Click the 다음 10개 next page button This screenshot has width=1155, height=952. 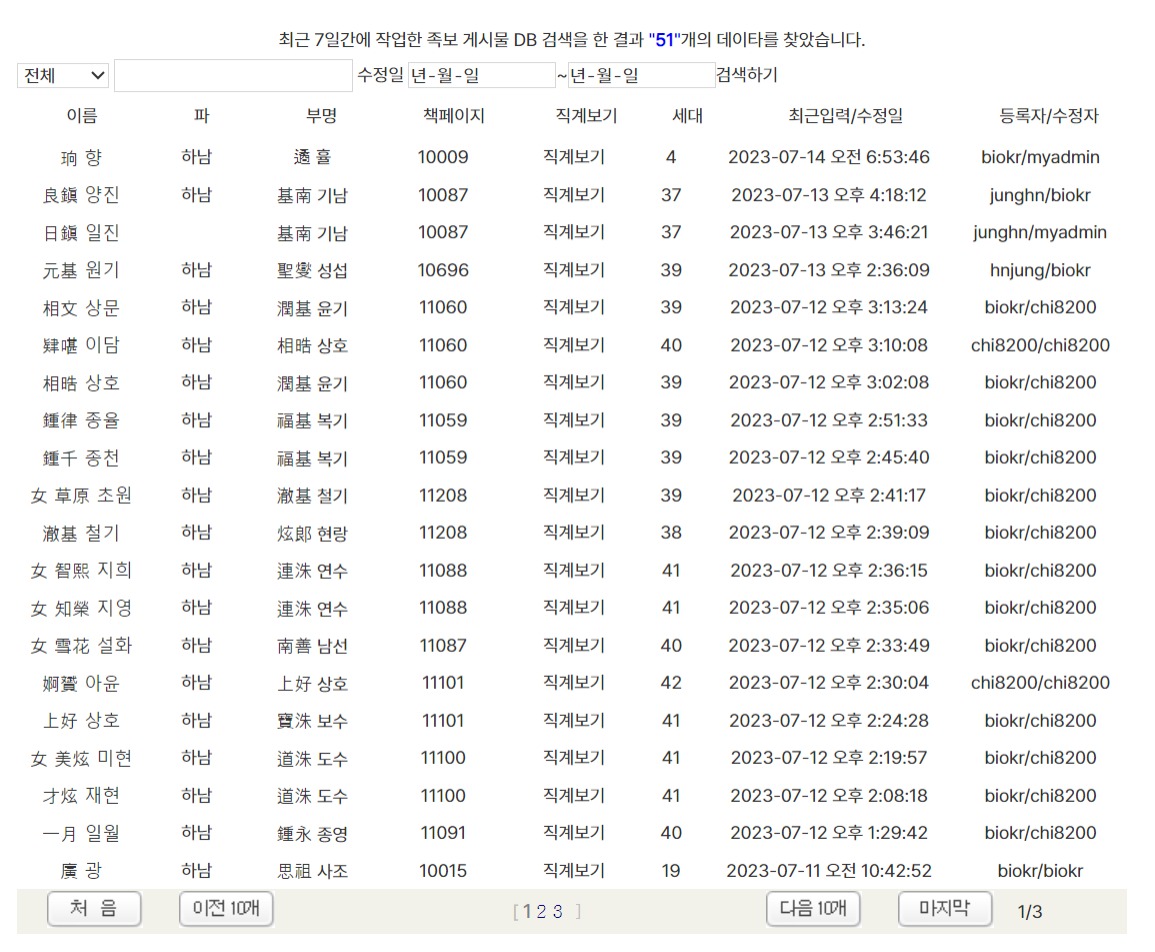[813, 909]
